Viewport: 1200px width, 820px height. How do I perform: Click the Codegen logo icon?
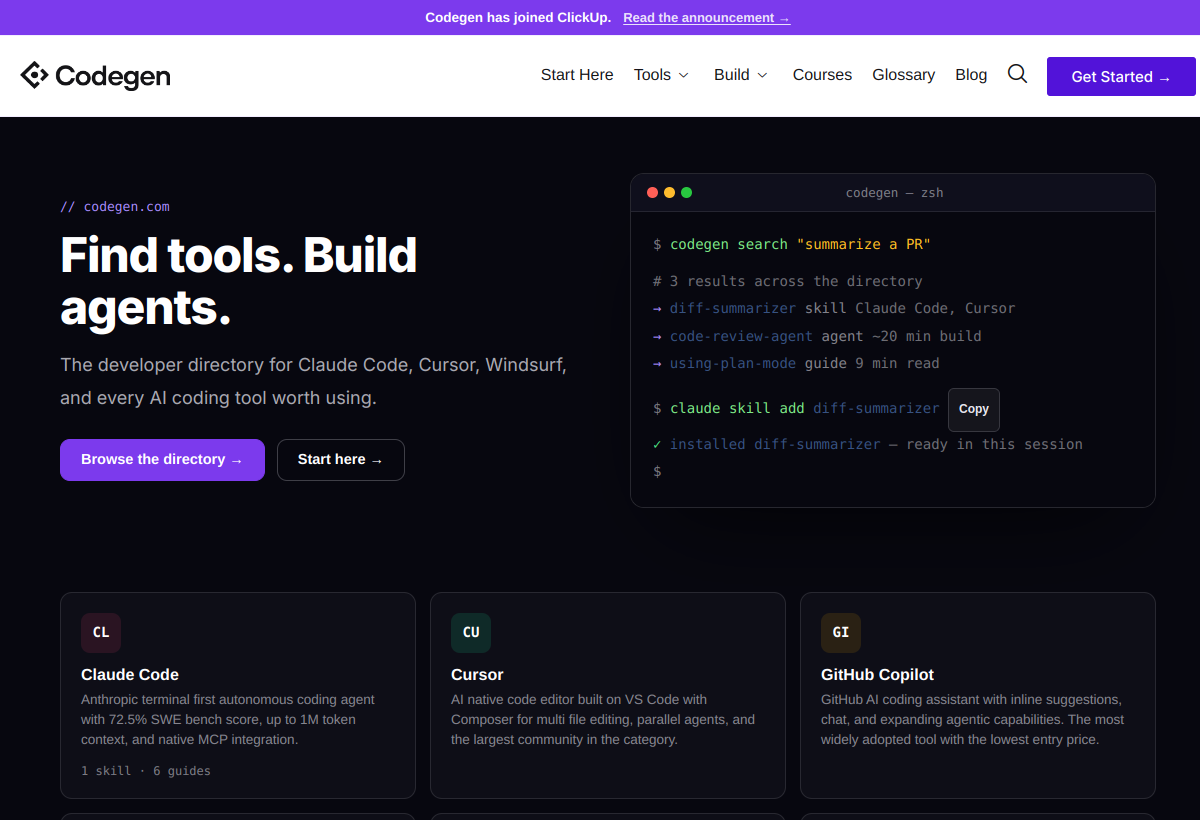click(x=34, y=75)
